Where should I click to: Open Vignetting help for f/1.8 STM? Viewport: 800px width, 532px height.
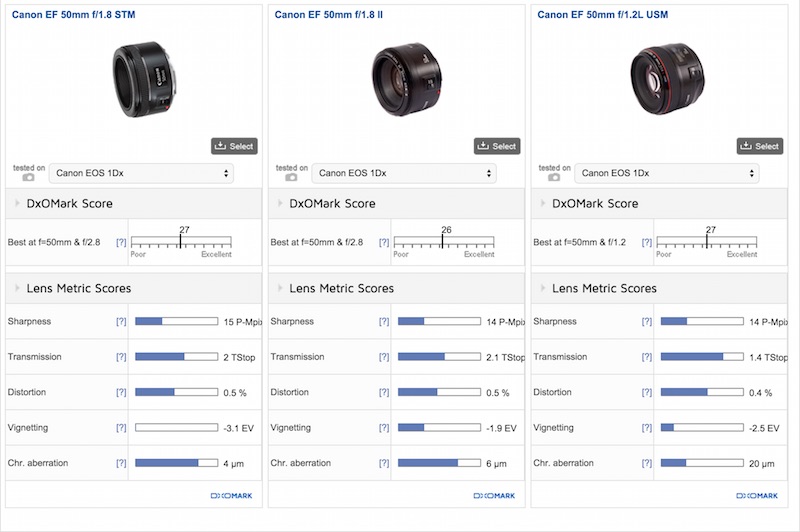(121, 428)
